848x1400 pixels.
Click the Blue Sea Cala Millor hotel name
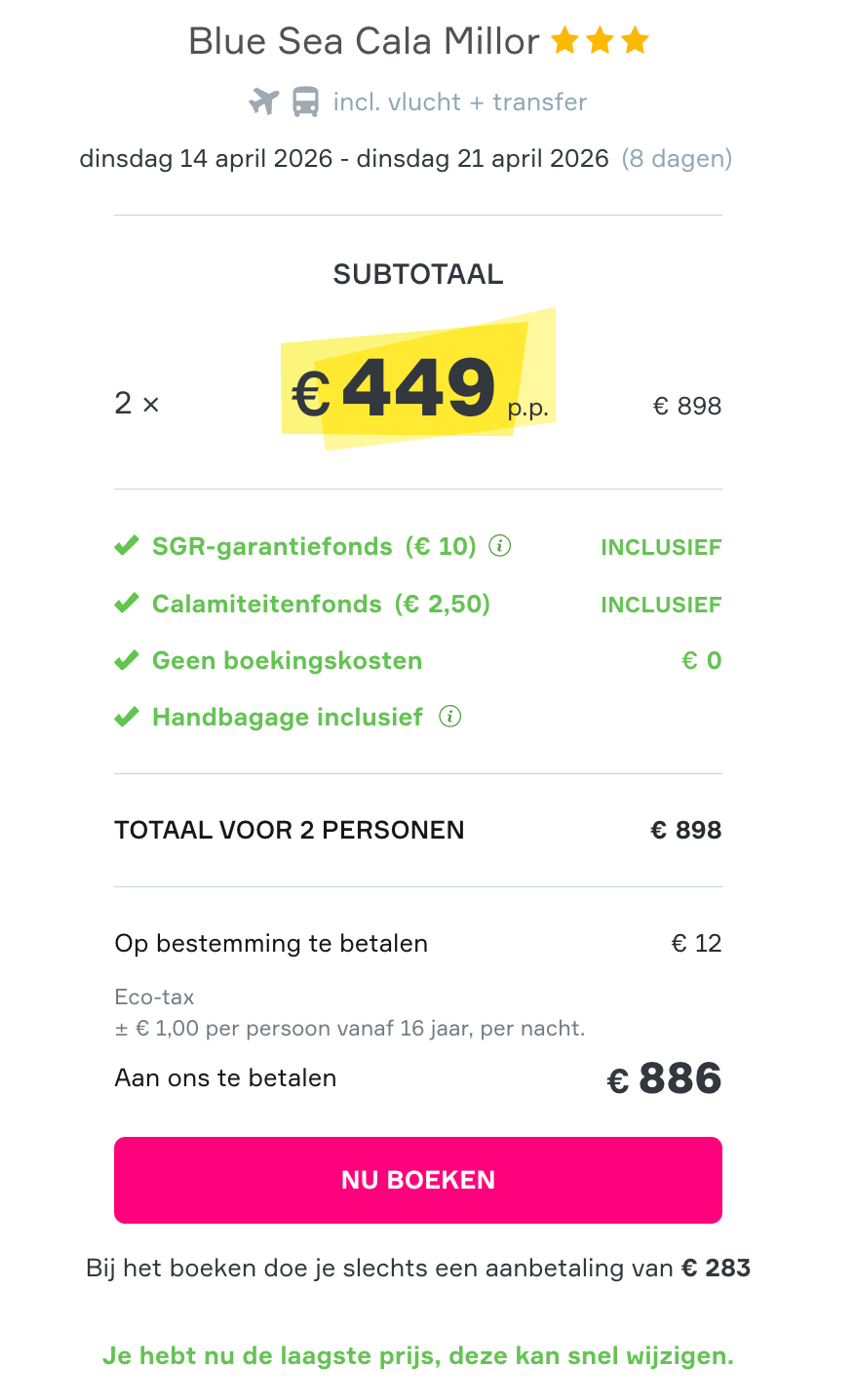pos(363,40)
